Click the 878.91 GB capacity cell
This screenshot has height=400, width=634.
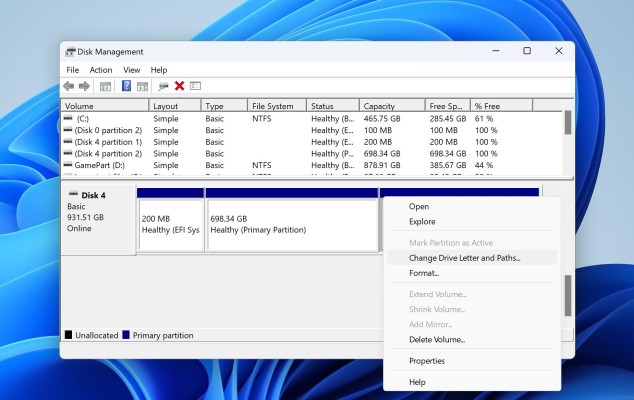tap(382, 165)
